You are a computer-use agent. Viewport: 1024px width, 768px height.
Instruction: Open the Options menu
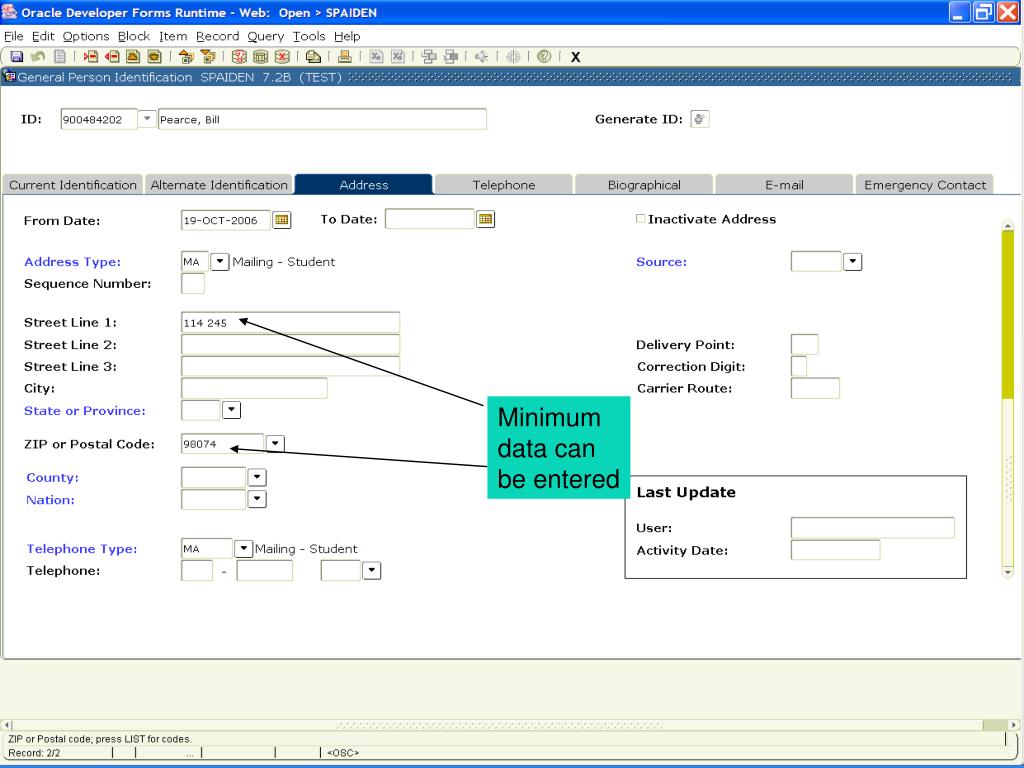(x=86, y=37)
